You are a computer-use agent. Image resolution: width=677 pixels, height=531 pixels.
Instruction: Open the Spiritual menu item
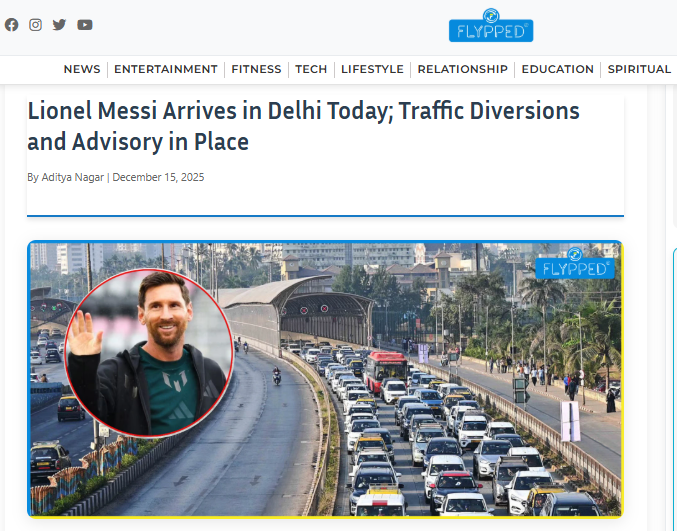point(639,69)
